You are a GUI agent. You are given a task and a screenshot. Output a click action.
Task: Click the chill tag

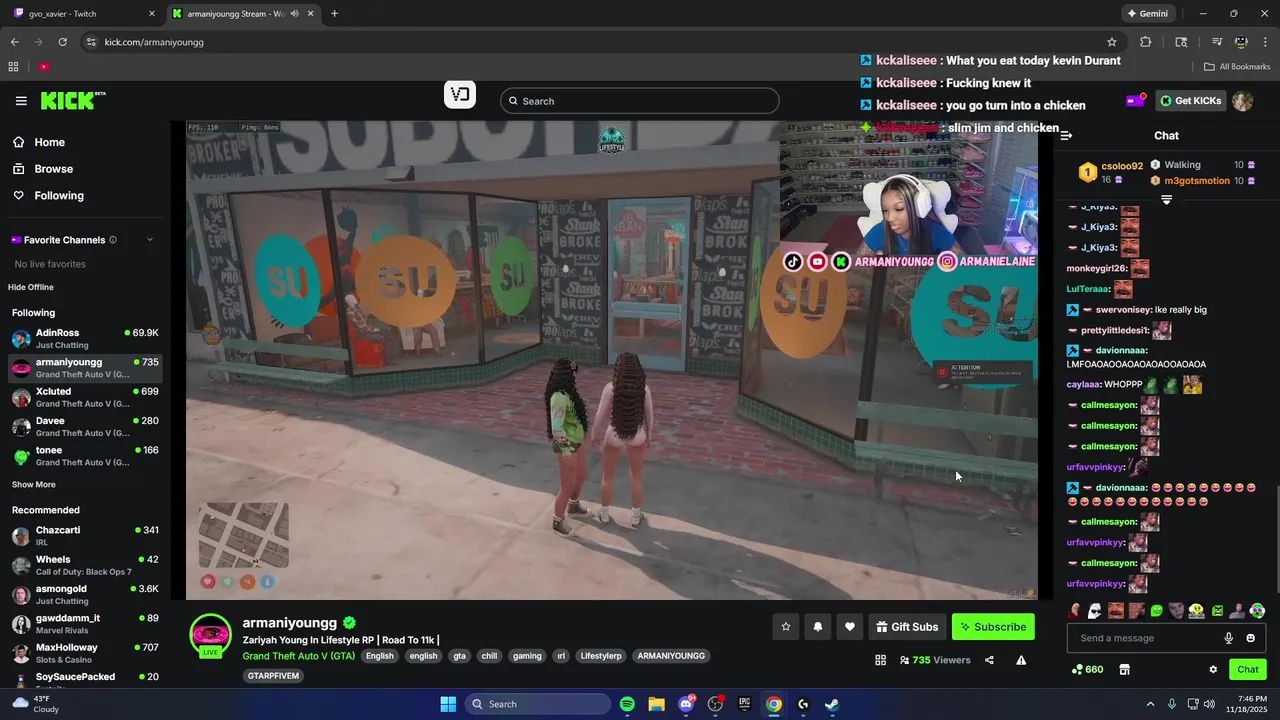(x=489, y=656)
